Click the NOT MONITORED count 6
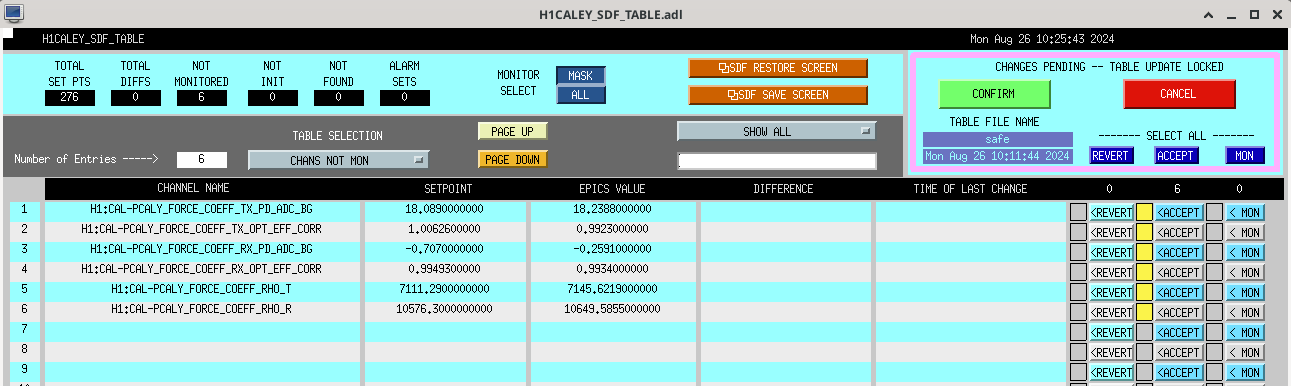This screenshot has width=1291, height=386. [201, 97]
